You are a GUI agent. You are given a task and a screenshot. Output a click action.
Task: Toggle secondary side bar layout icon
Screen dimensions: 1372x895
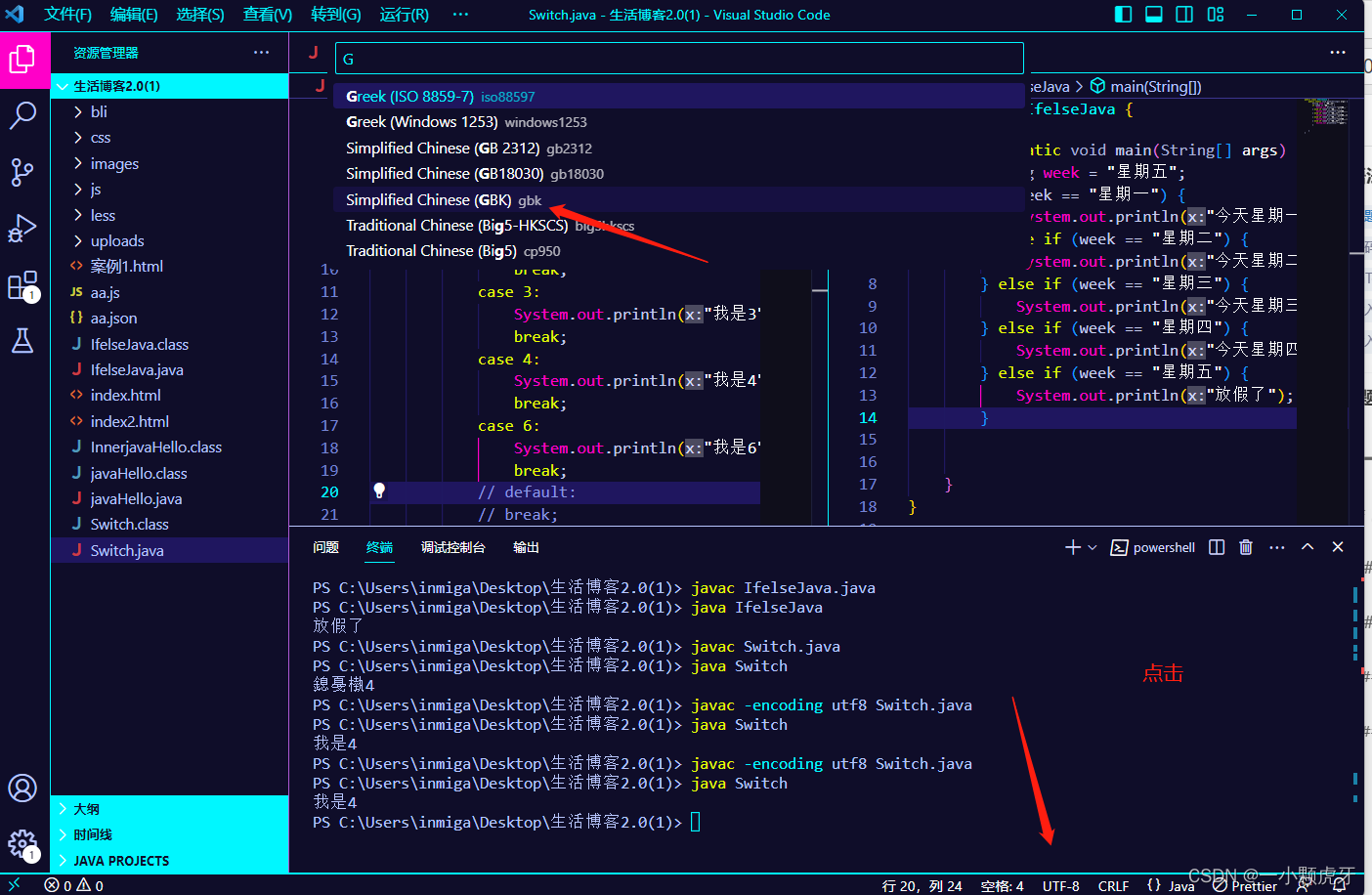[1184, 15]
